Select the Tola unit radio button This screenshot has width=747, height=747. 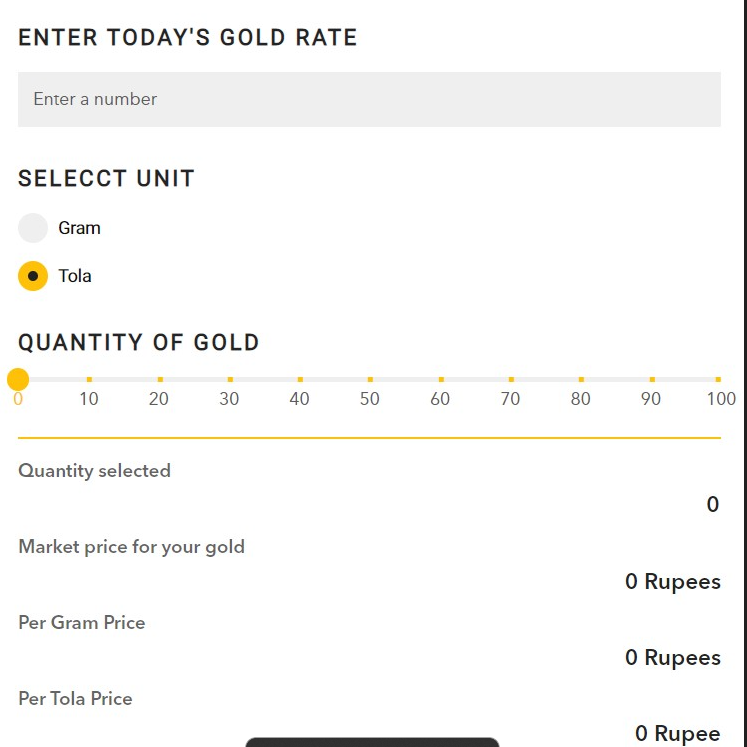[x=33, y=276]
